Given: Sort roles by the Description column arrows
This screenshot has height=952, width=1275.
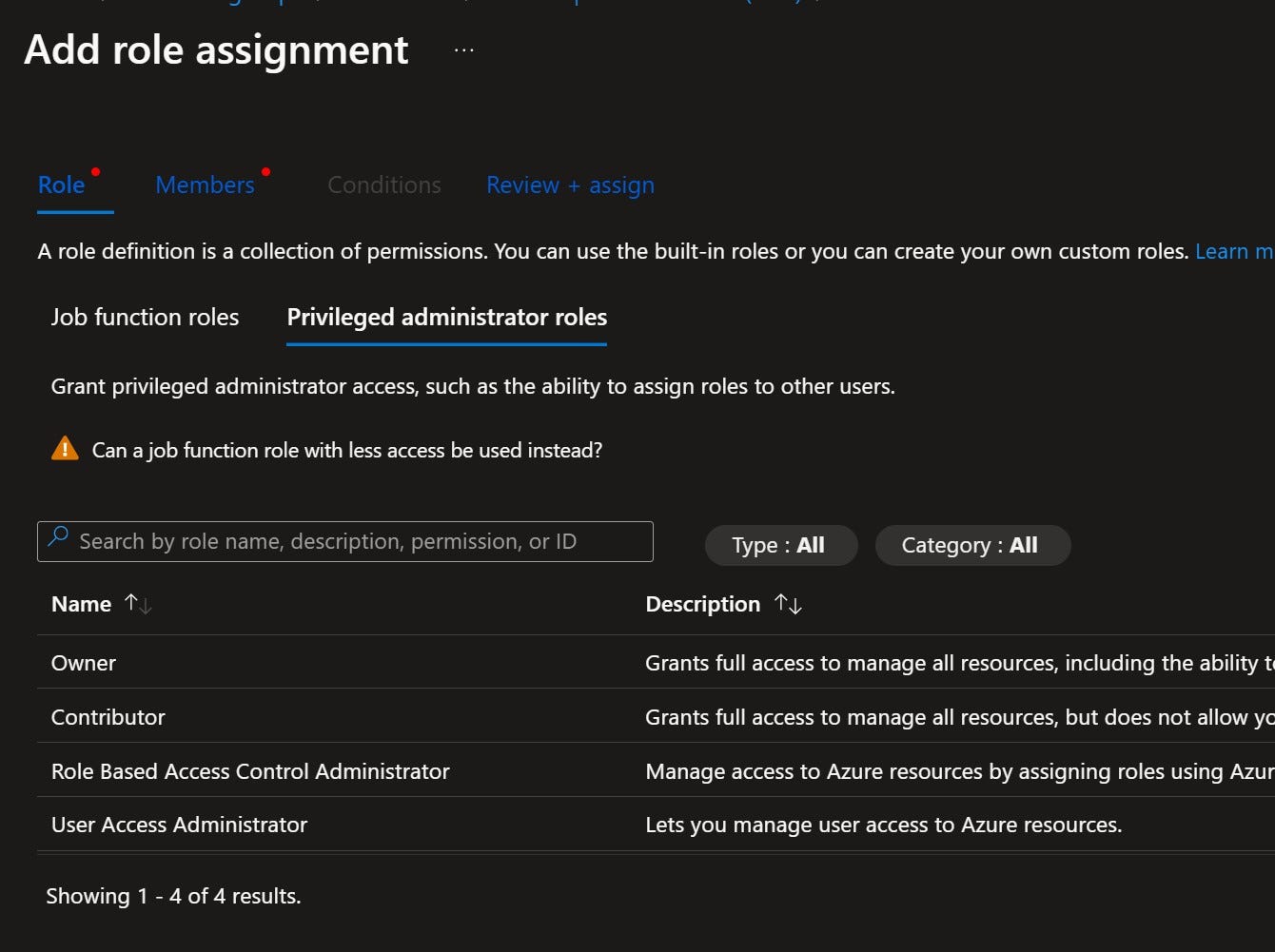Looking at the screenshot, I should click(x=788, y=604).
